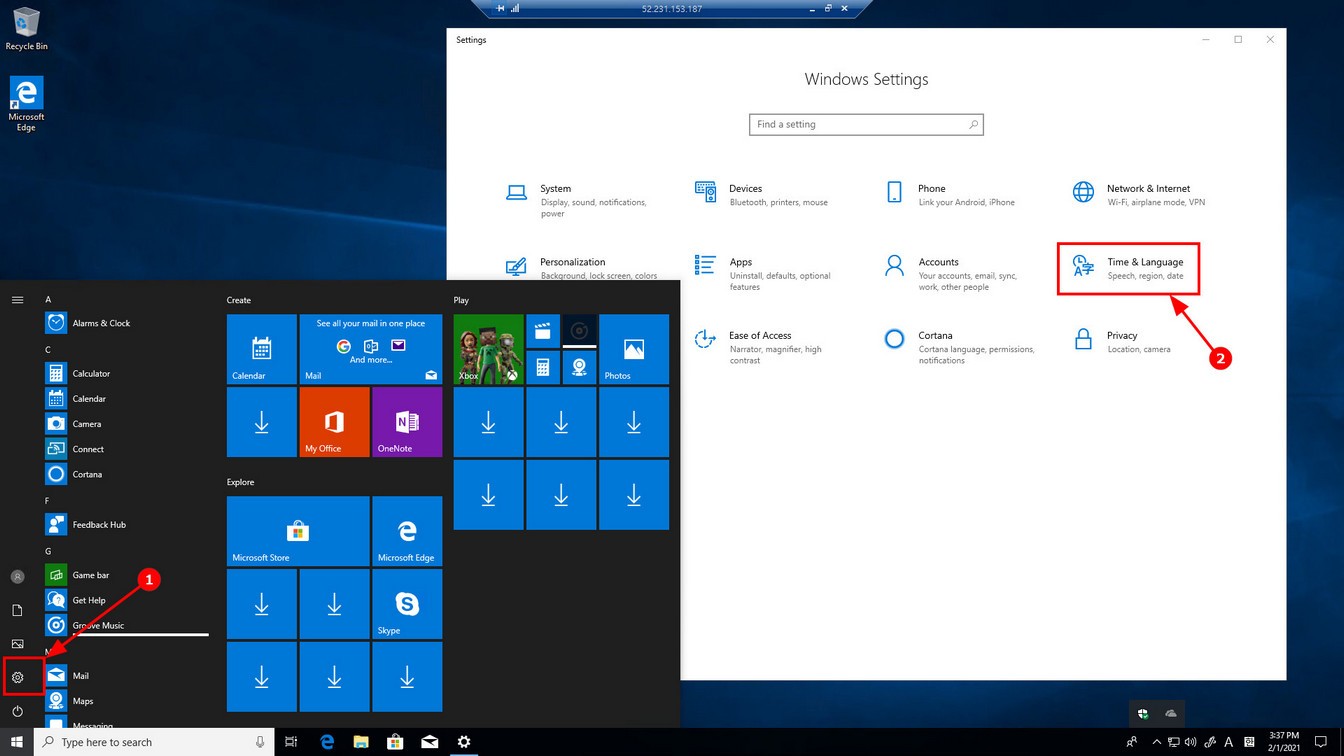Open Personalization settings category

click(x=583, y=268)
